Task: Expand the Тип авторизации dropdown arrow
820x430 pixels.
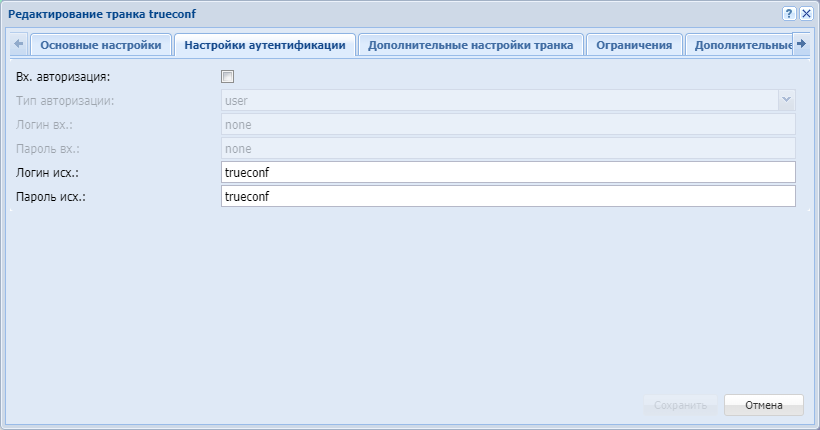Action: (x=786, y=100)
